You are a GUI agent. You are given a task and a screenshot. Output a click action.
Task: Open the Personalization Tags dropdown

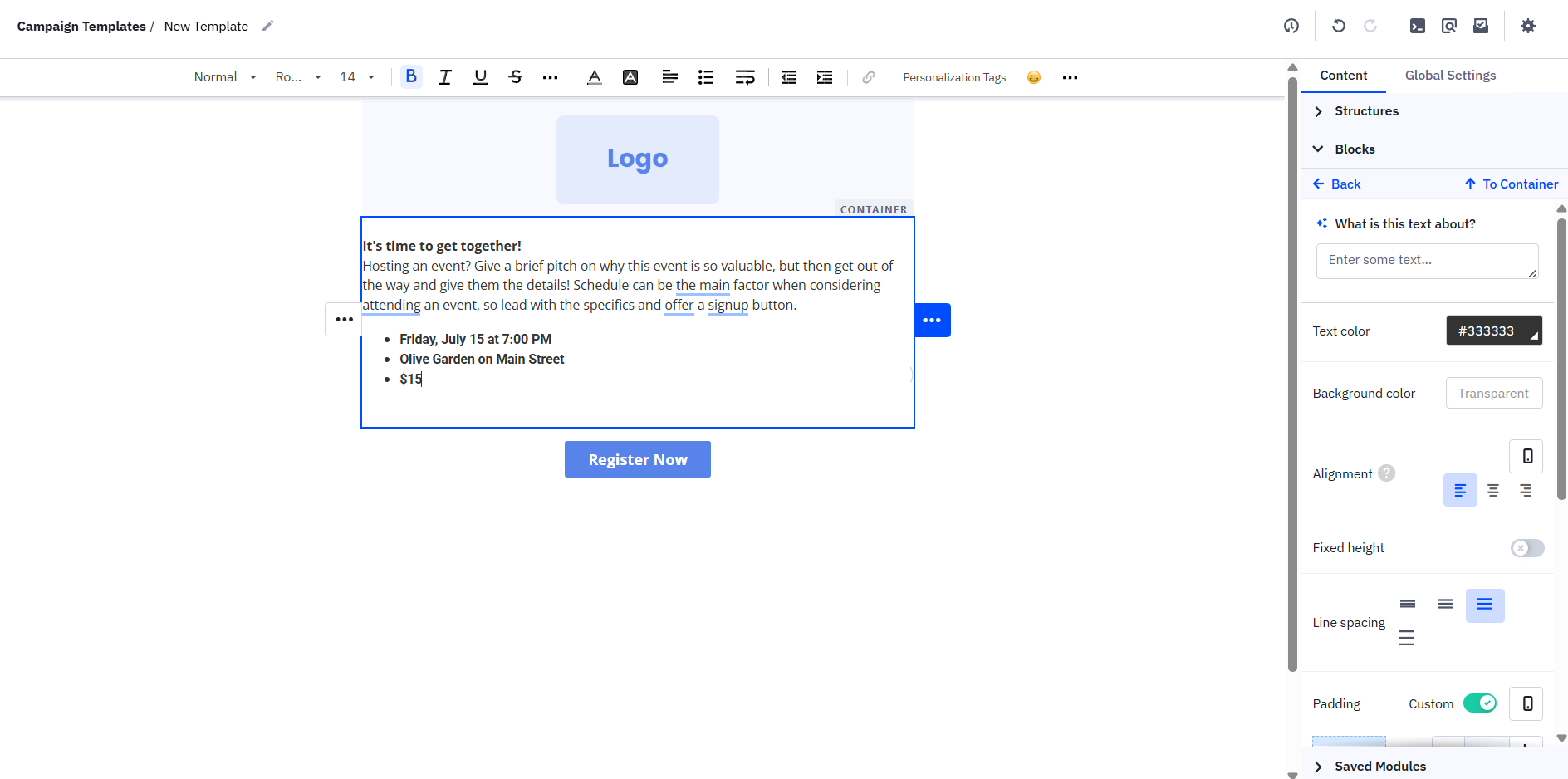(954, 77)
